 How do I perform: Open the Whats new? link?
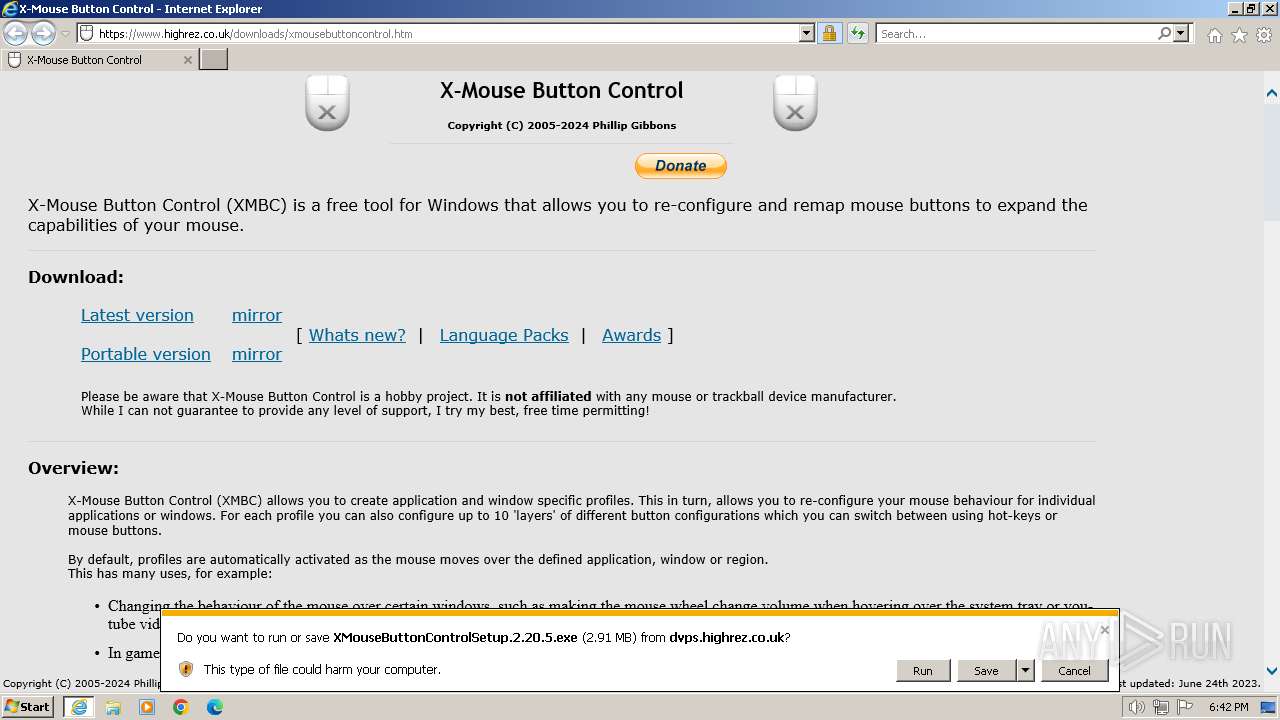tap(357, 335)
